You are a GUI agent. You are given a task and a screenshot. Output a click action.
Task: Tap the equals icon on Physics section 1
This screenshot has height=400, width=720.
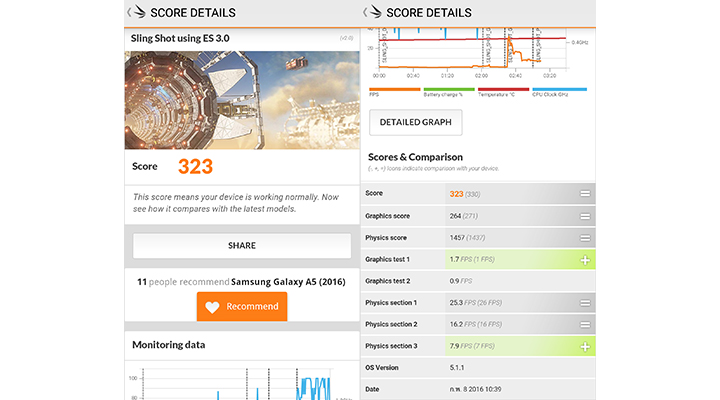pyautogui.click(x=585, y=303)
